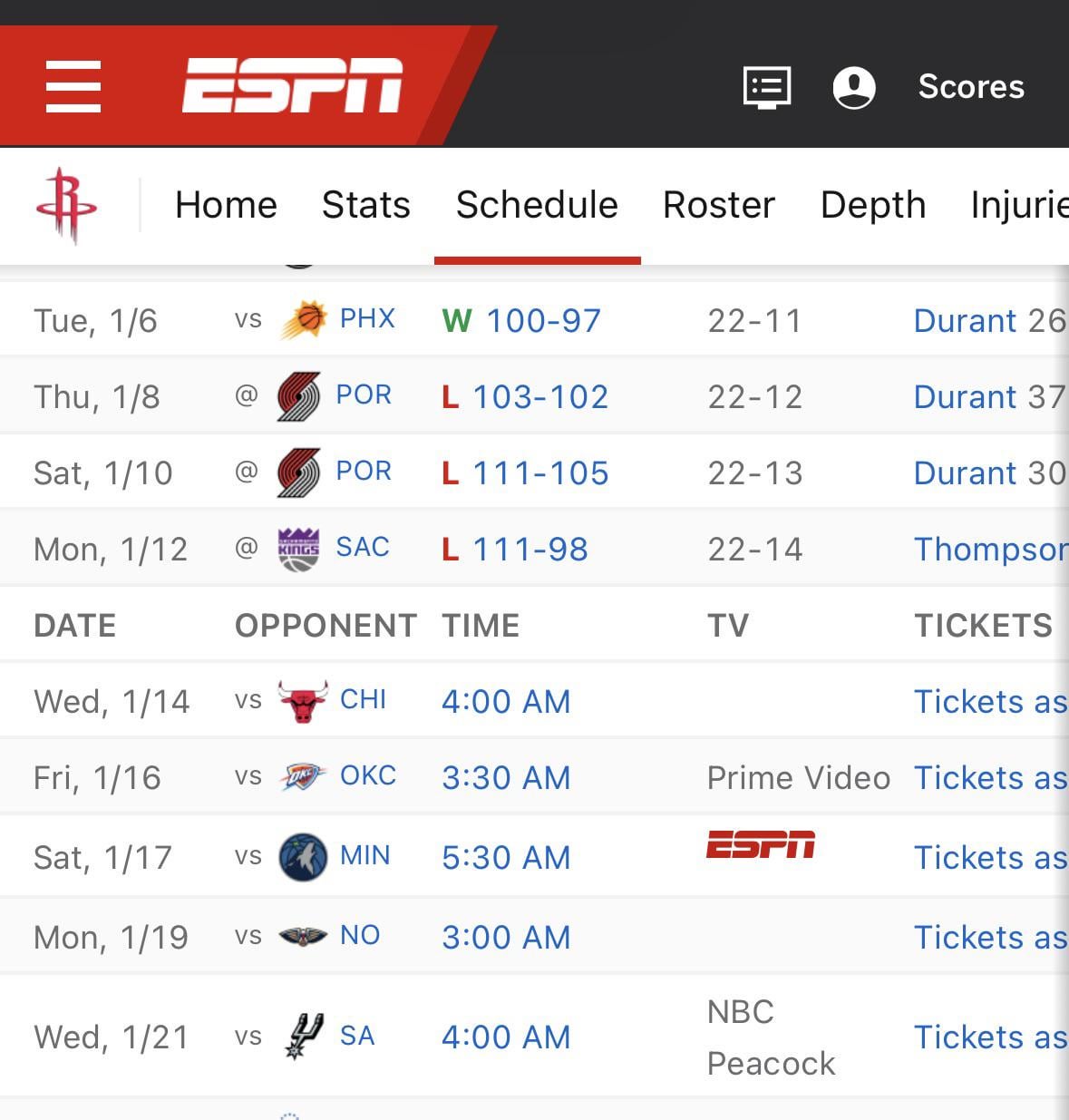This screenshot has width=1069, height=1120.
Task: Click the ESPN logo in header
Action: coord(292,86)
